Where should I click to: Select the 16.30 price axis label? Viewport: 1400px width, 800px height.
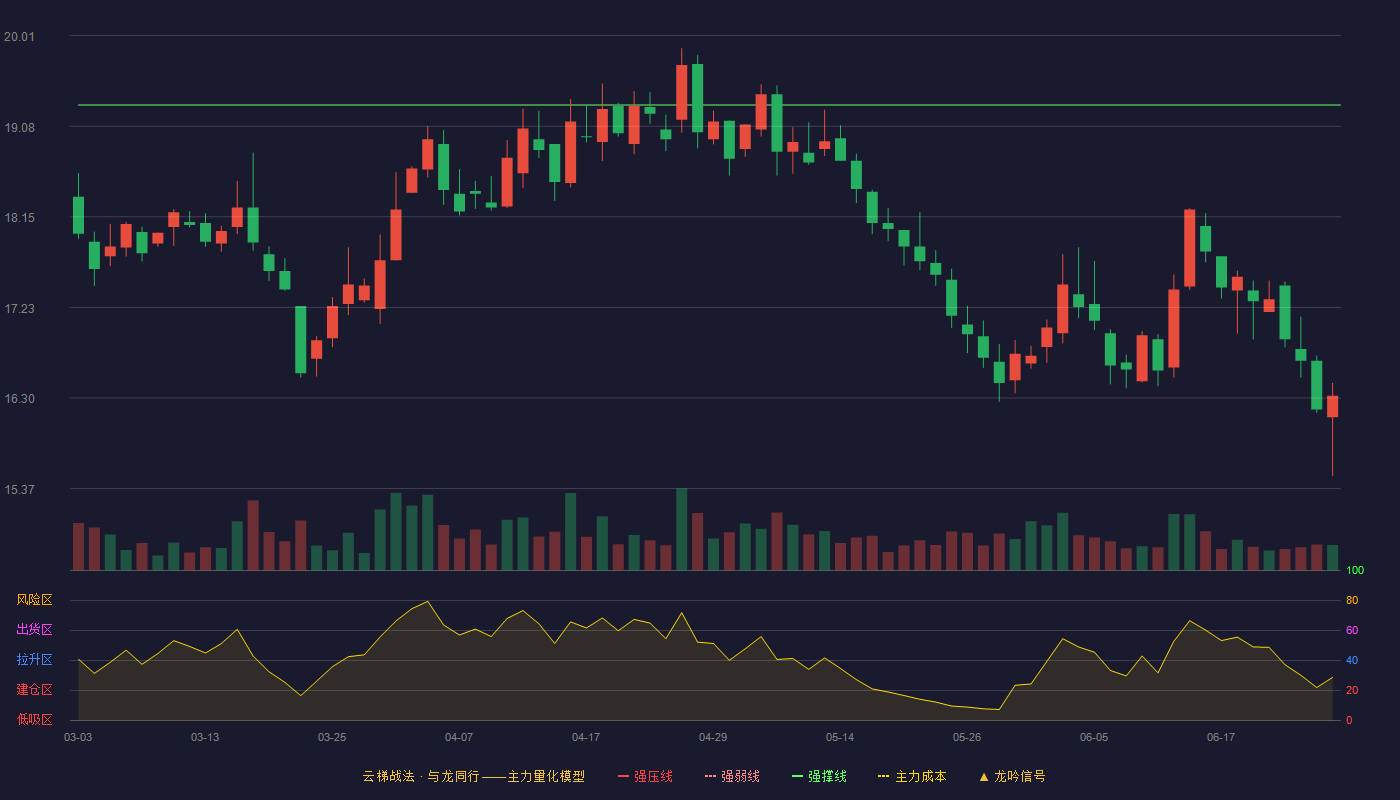click(x=19, y=399)
